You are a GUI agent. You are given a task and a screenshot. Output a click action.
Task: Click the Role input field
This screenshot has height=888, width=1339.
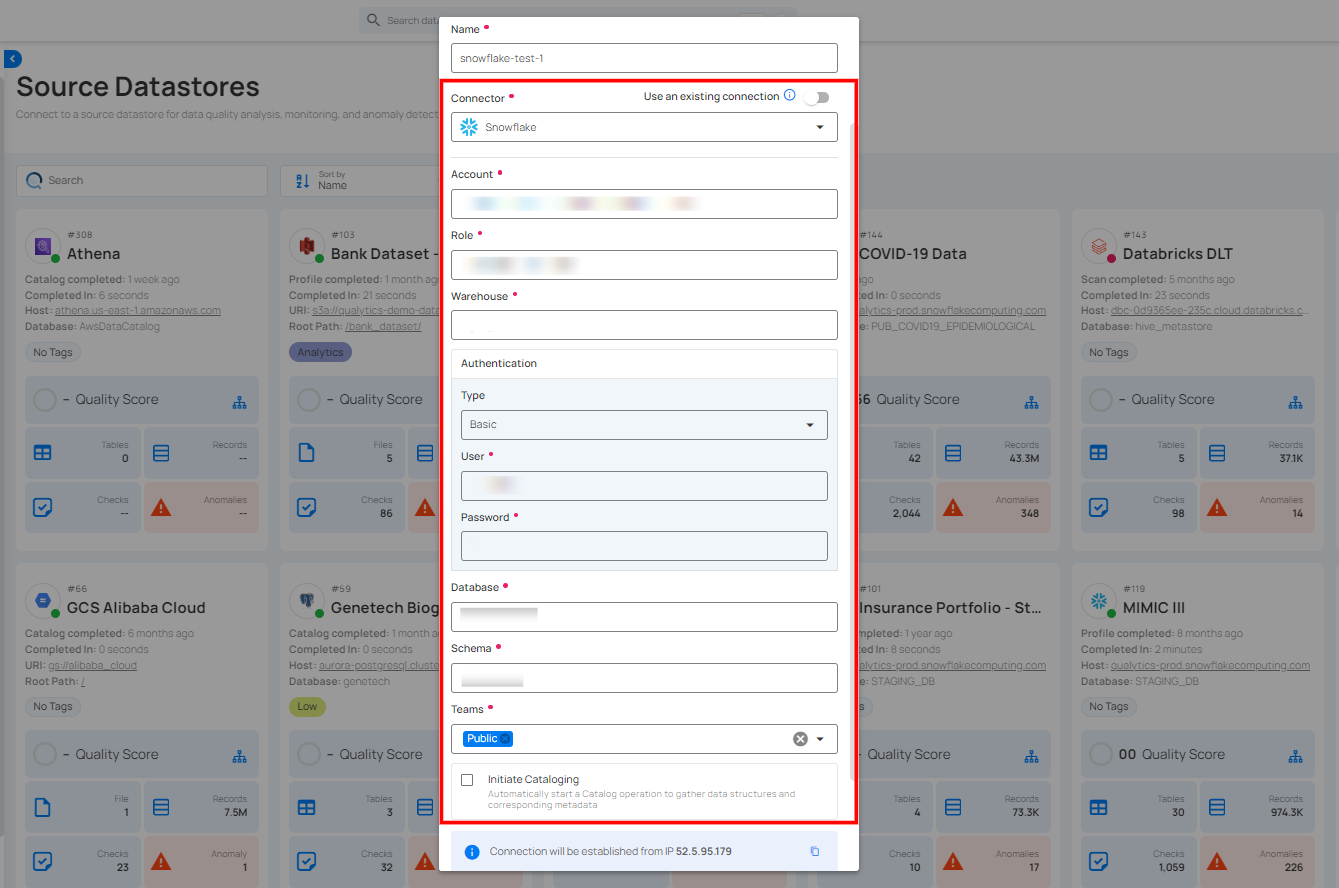pyautogui.click(x=644, y=265)
